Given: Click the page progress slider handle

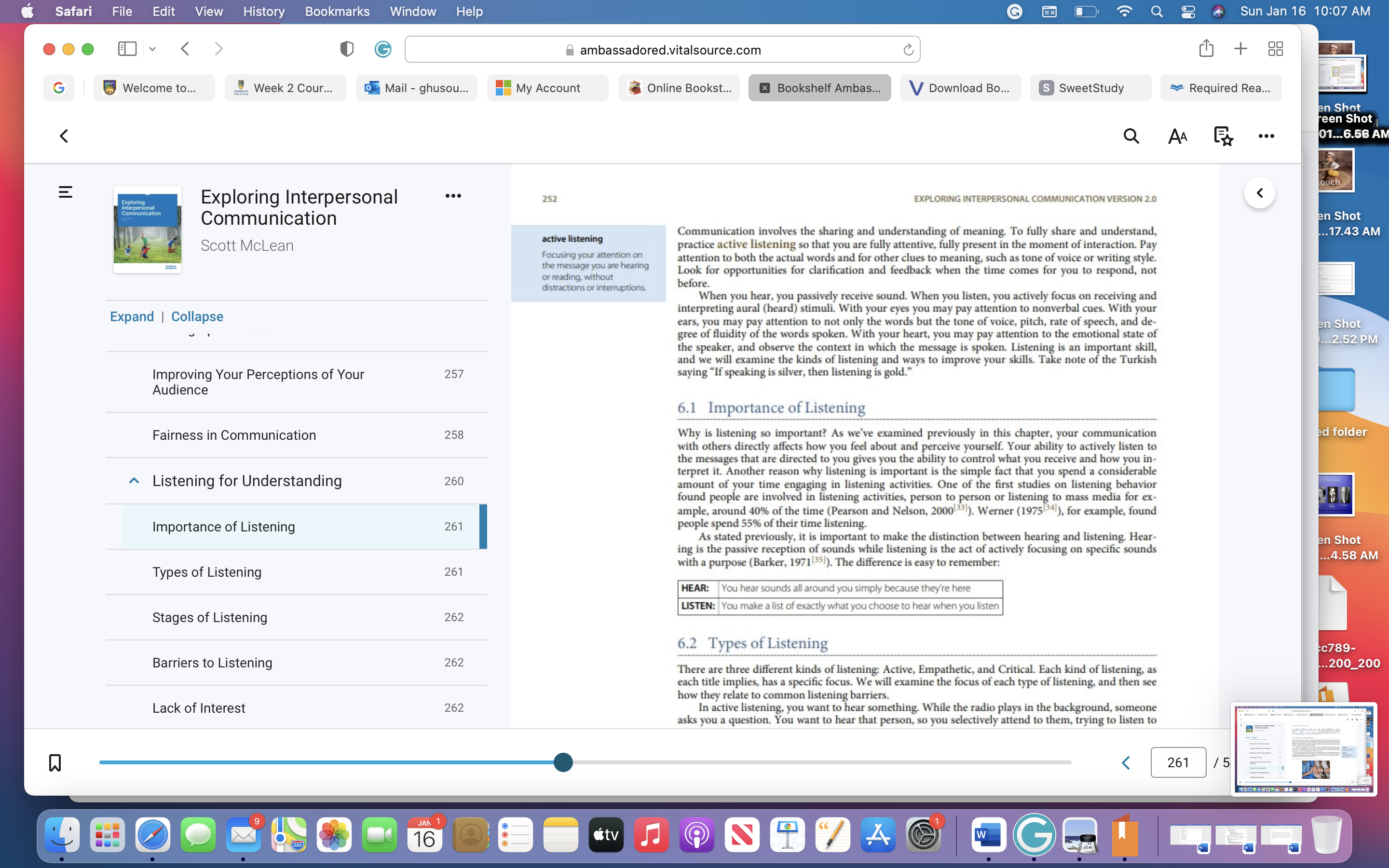Looking at the screenshot, I should coord(563,762).
